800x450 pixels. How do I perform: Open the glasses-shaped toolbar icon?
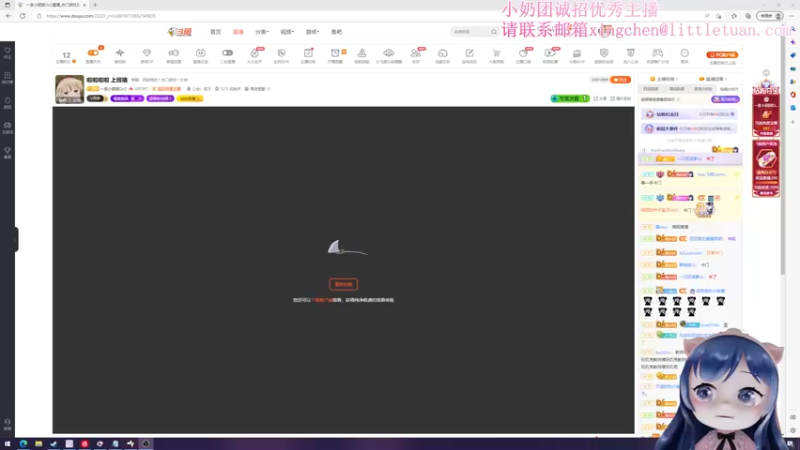coord(173,53)
